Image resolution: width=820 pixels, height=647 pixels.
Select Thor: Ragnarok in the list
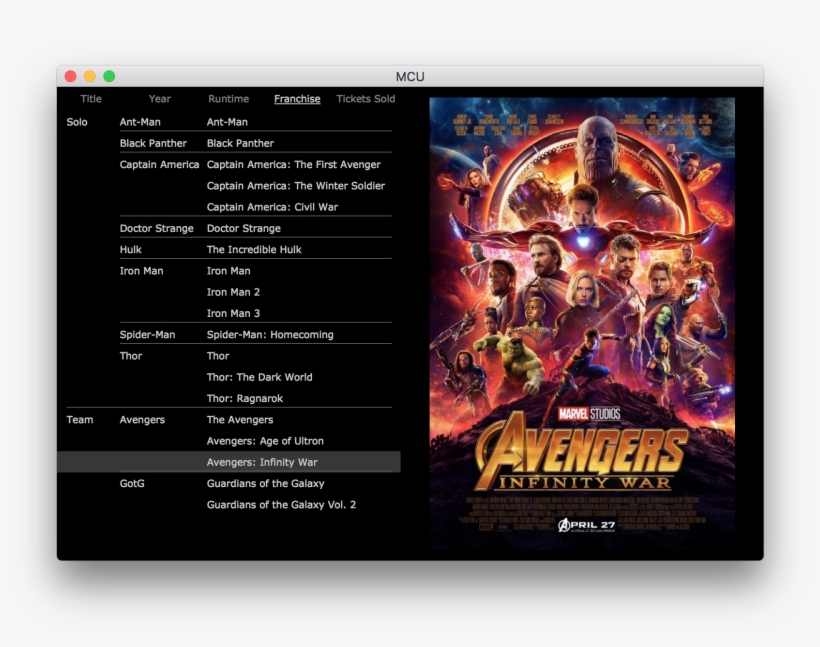249,398
